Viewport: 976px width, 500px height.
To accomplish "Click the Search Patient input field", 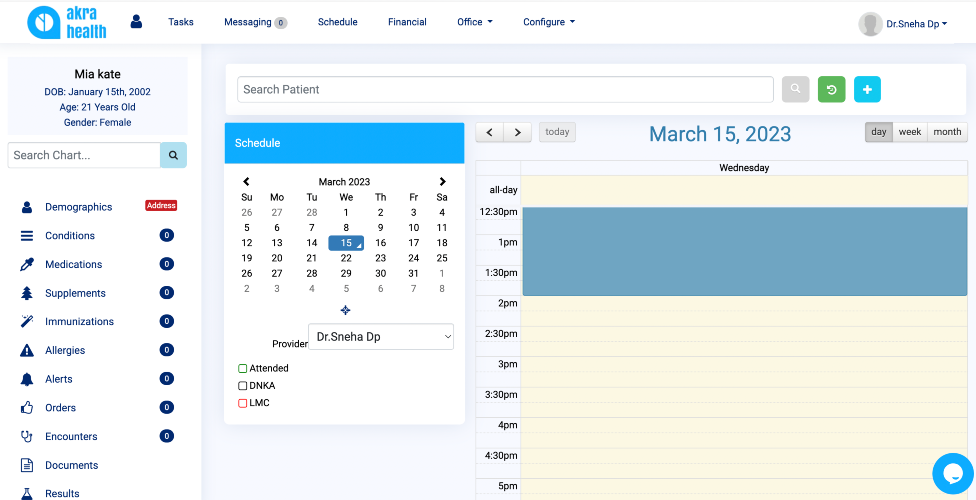I will 505,89.
